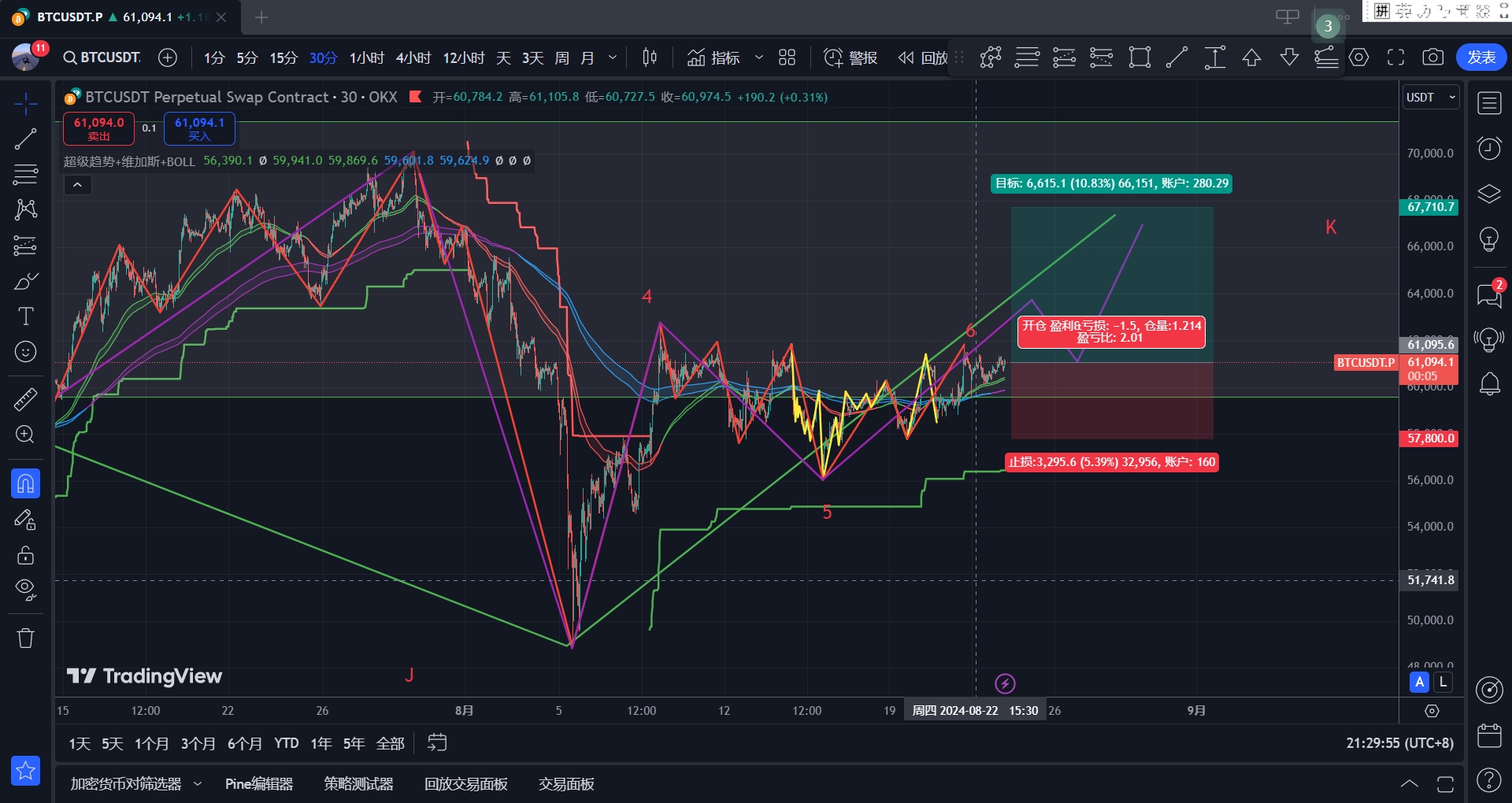The width and height of the screenshot is (1512, 803).
Task: Open the emoji icons tool
Action: (x=25, y=352)
